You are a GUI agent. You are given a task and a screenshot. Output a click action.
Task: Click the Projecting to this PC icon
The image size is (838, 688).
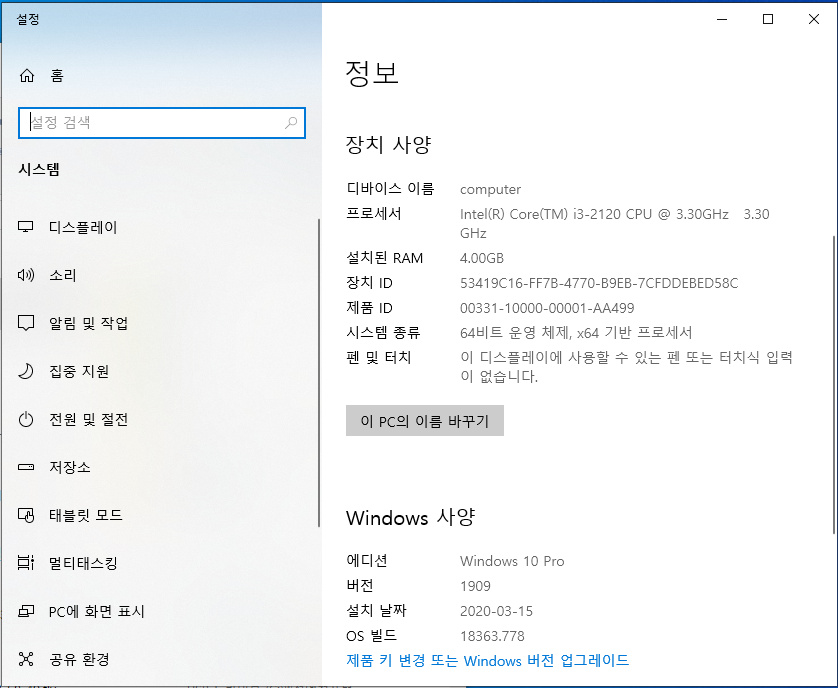(x=26, y=611)
